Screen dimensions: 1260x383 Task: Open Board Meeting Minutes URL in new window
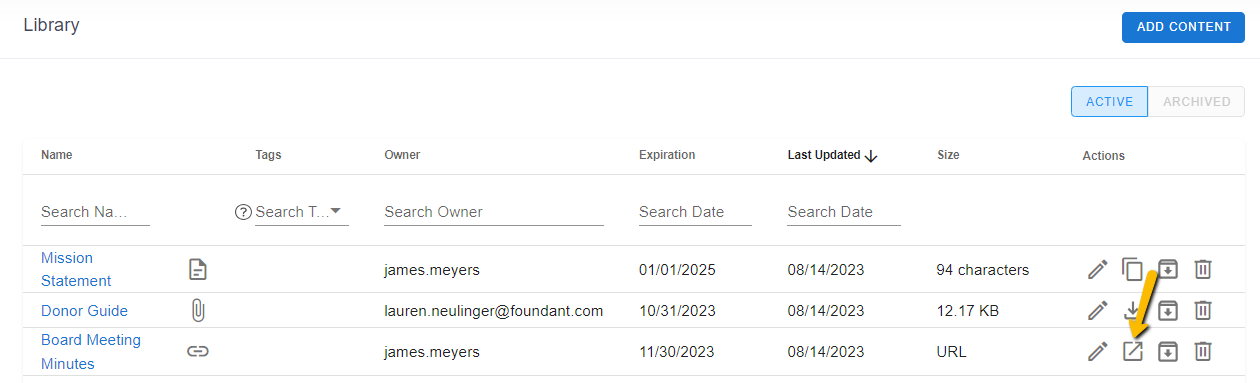1132,351
